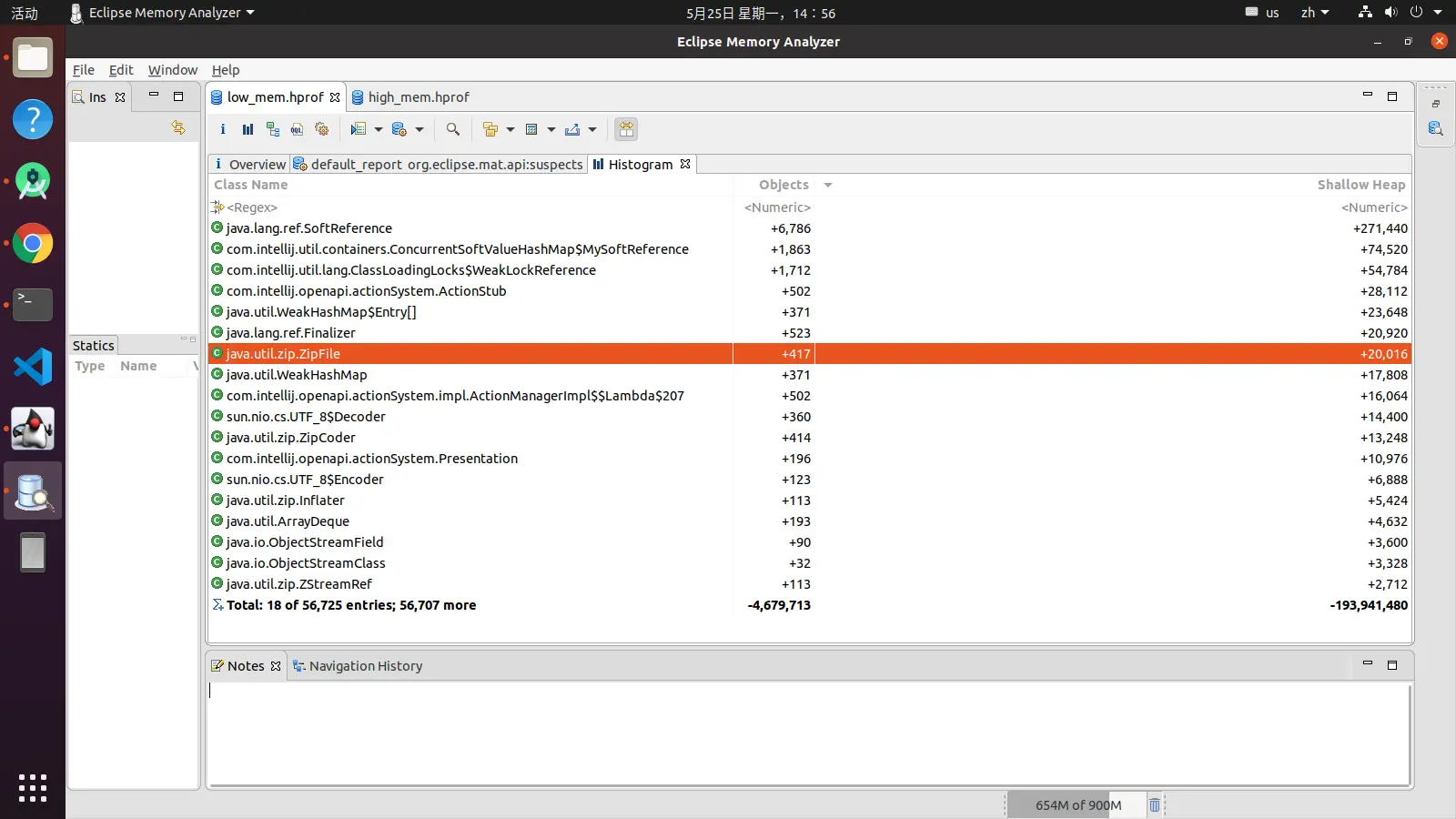The height and width of the screenshot is (819, 1456).
Task: Click the Regex filter field under Class Name
Action: (x=470, y=207)
